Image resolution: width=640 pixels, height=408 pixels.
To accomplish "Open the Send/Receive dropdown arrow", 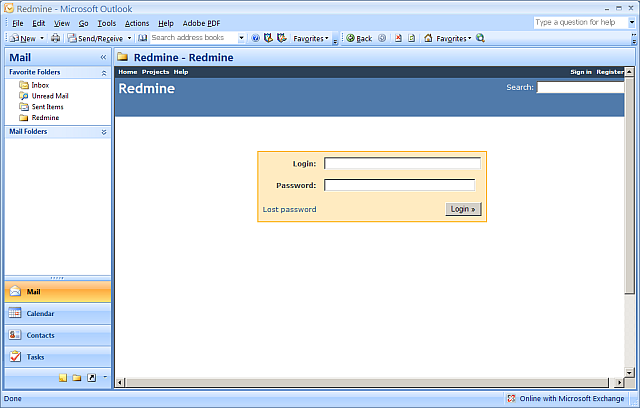I will 129,38.
